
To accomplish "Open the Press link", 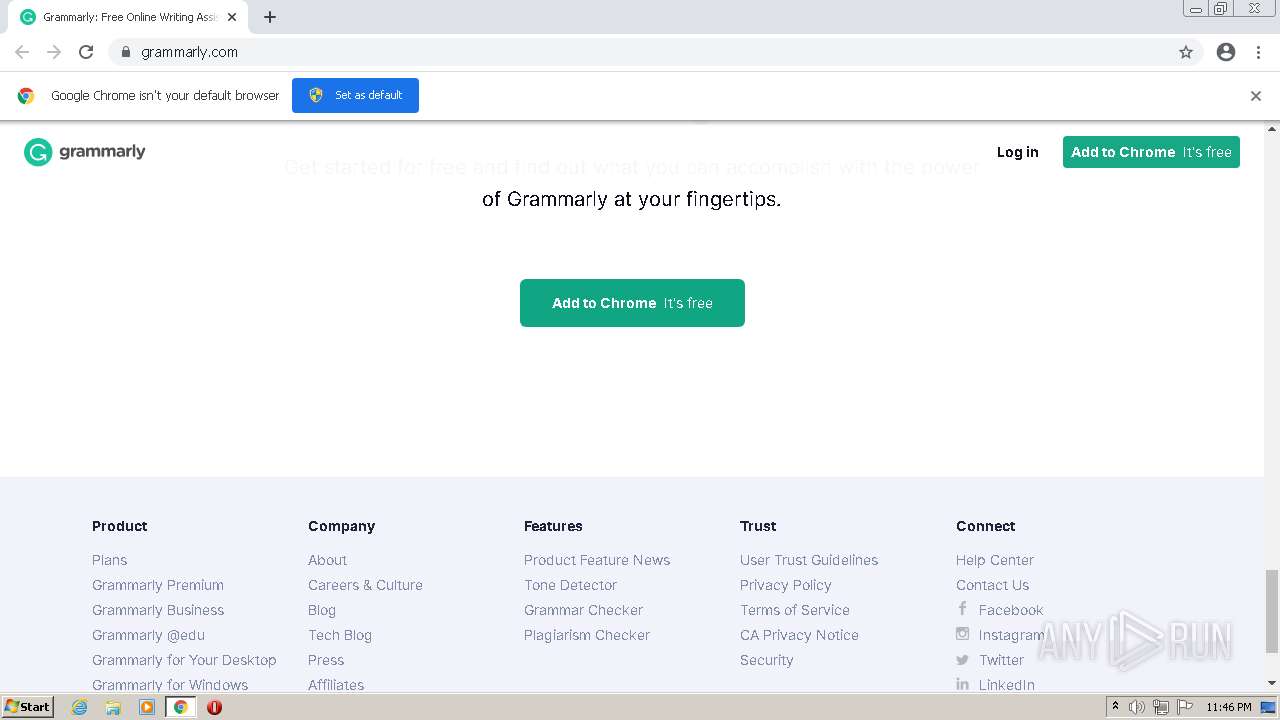I will click(x=326, y=660).
